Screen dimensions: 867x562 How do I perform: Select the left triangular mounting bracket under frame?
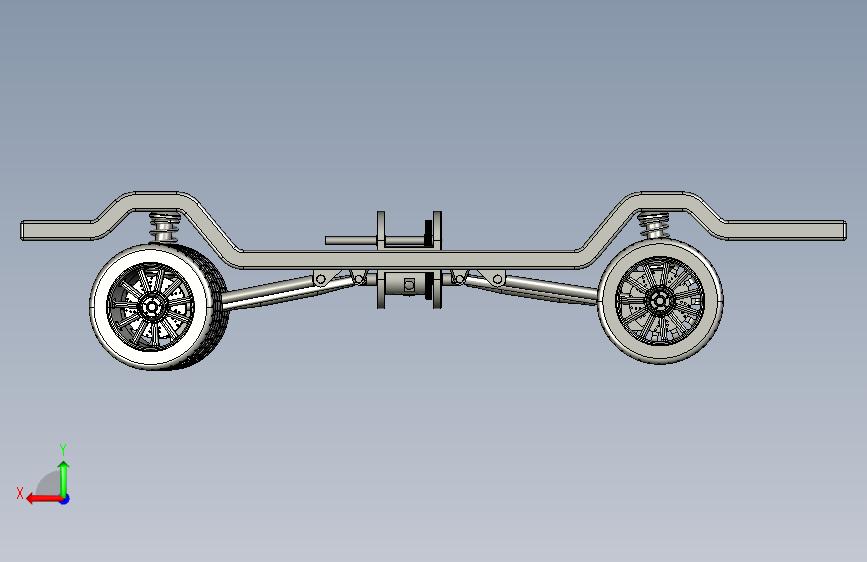[x=325, y=277]
